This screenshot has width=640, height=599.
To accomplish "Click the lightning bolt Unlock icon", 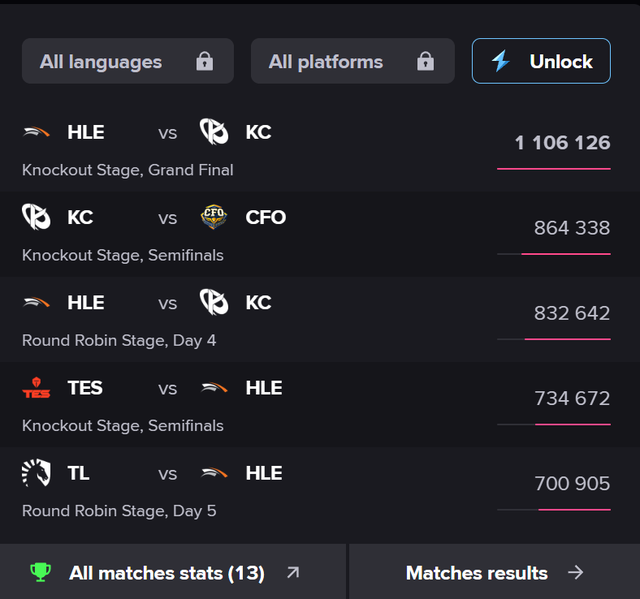I will click(x=501, y=61).
